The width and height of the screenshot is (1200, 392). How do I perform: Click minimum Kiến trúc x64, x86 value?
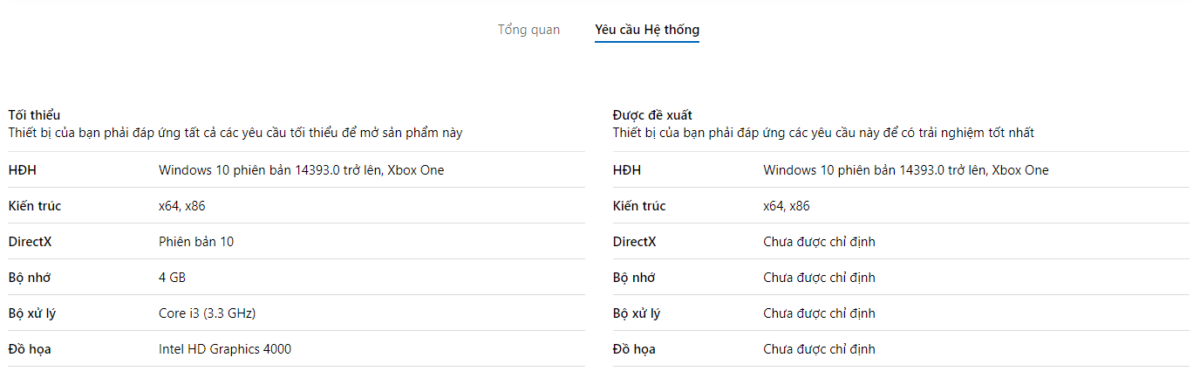click(x=182, y=206)
